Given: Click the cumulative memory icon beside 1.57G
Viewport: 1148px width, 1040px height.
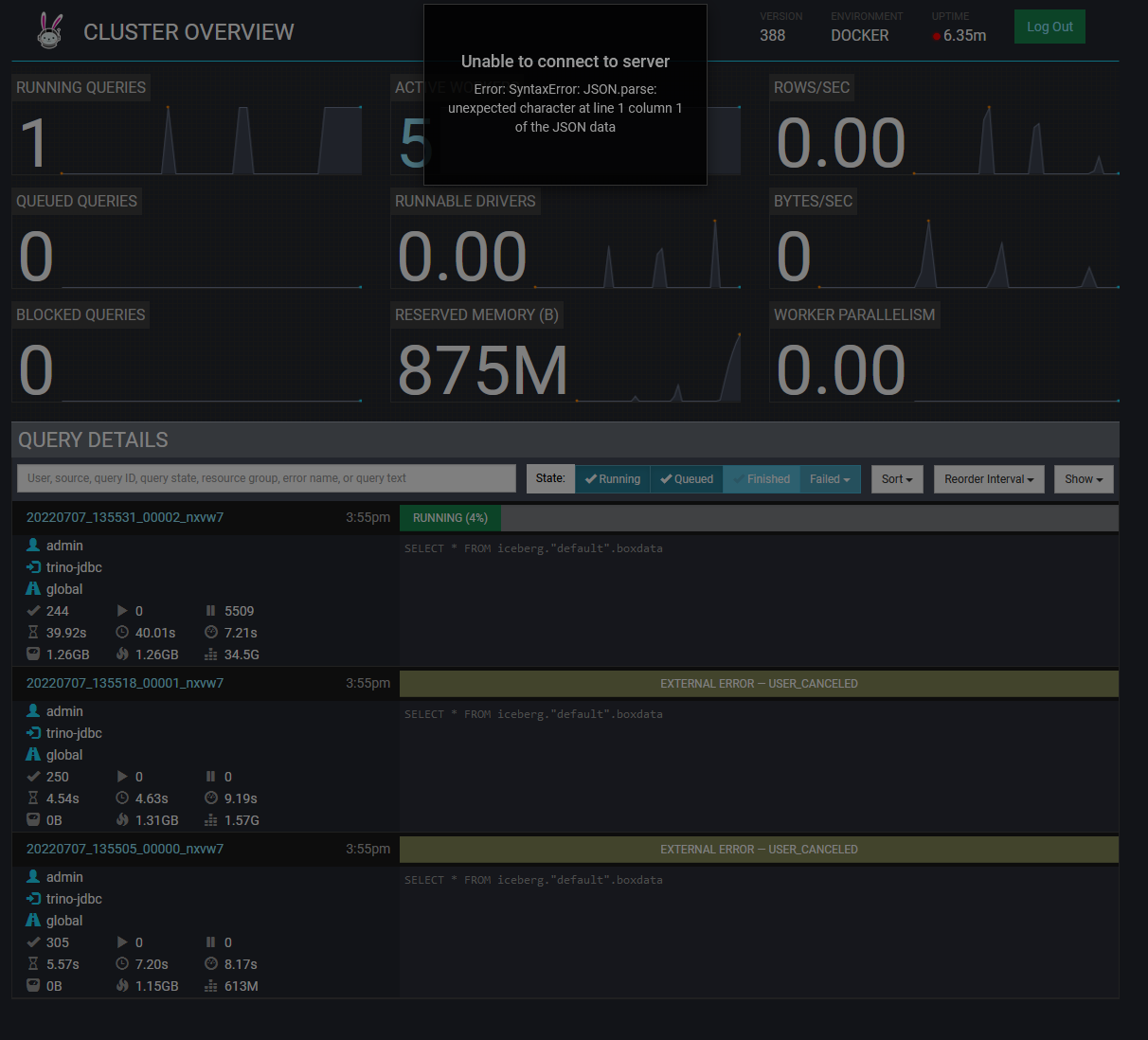Looking at the screenshot, I should [x=211, y=819].
